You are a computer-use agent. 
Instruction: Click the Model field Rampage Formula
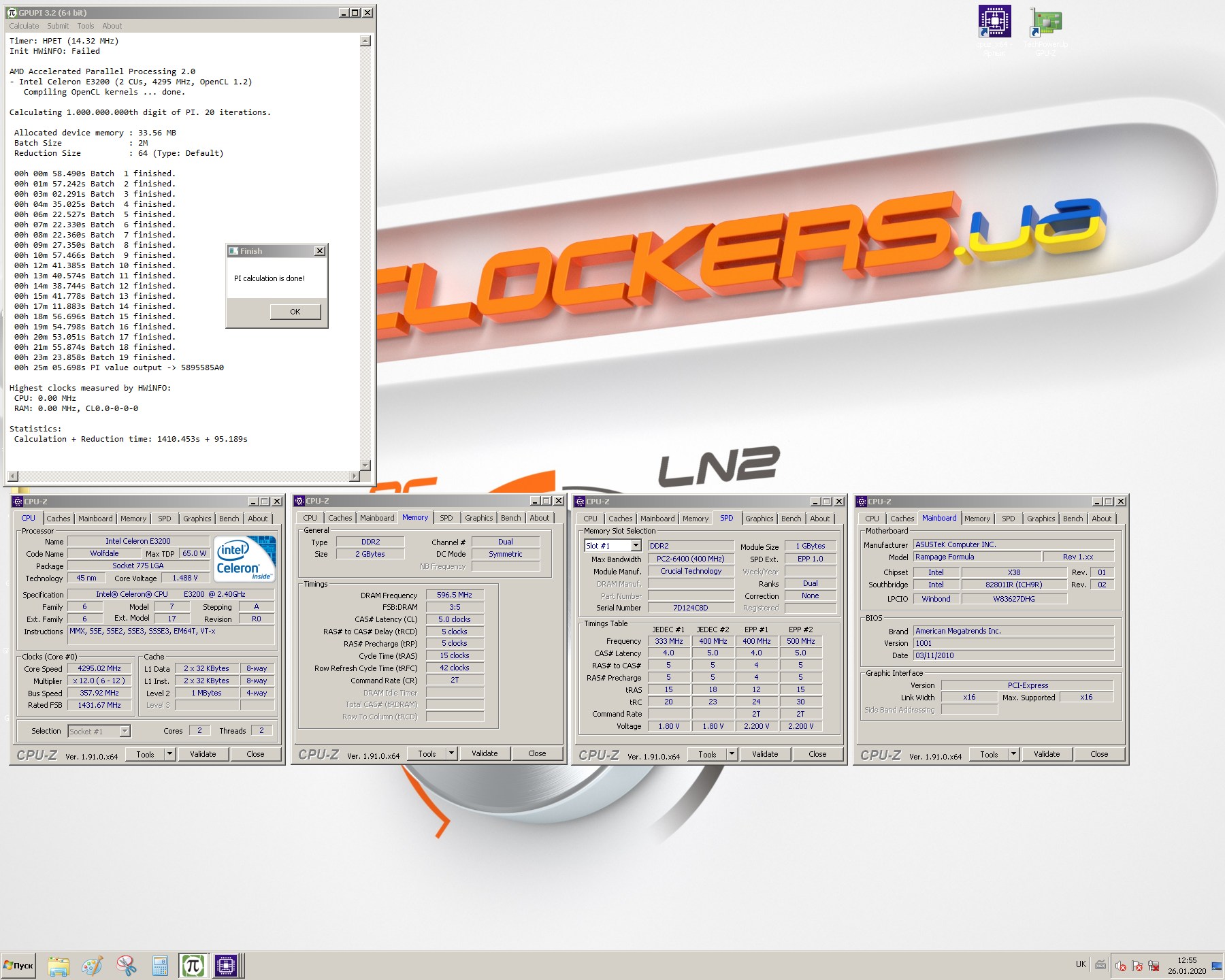click(977, 557)
